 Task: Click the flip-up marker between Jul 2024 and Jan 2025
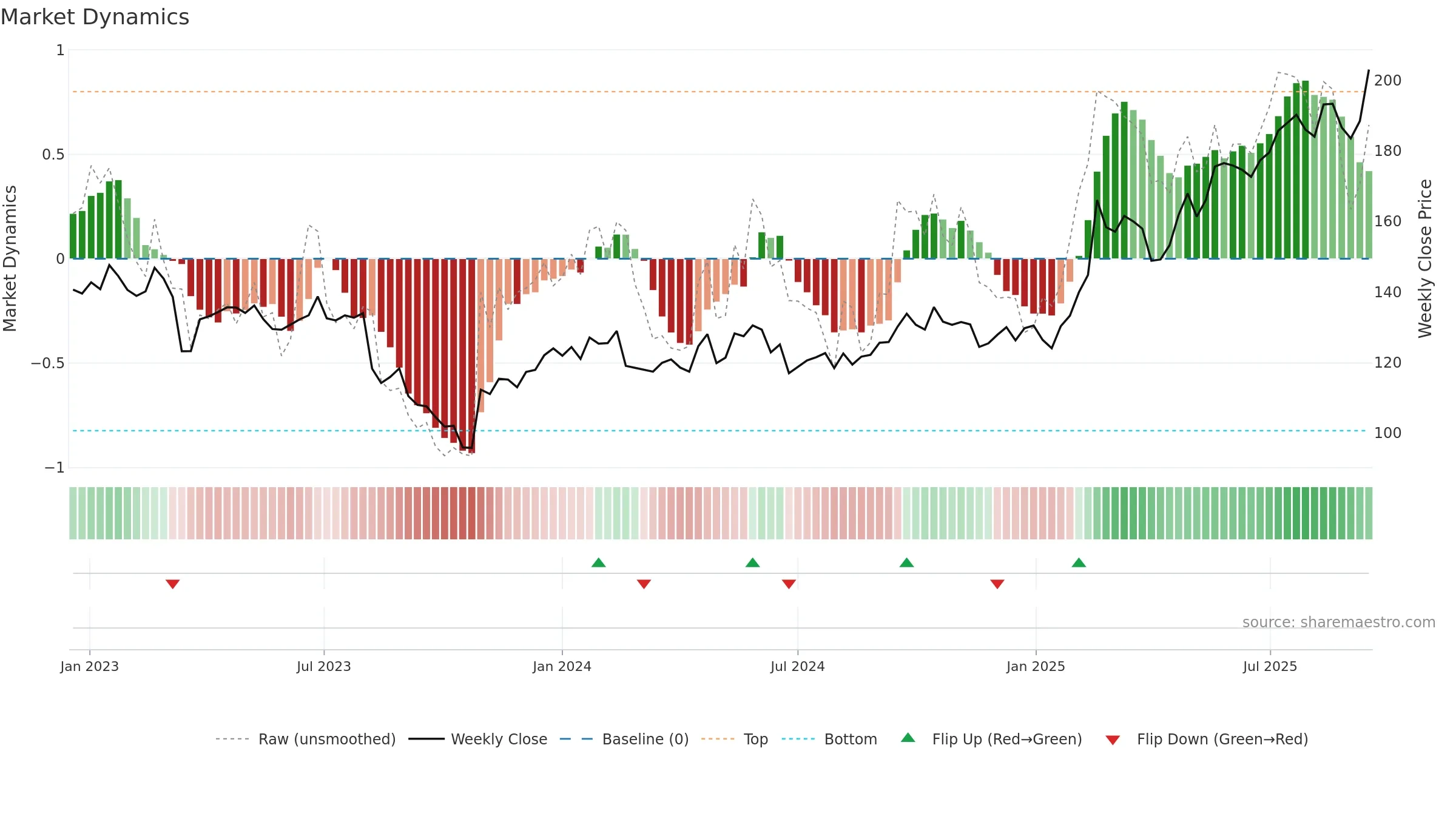coord(907,562)
